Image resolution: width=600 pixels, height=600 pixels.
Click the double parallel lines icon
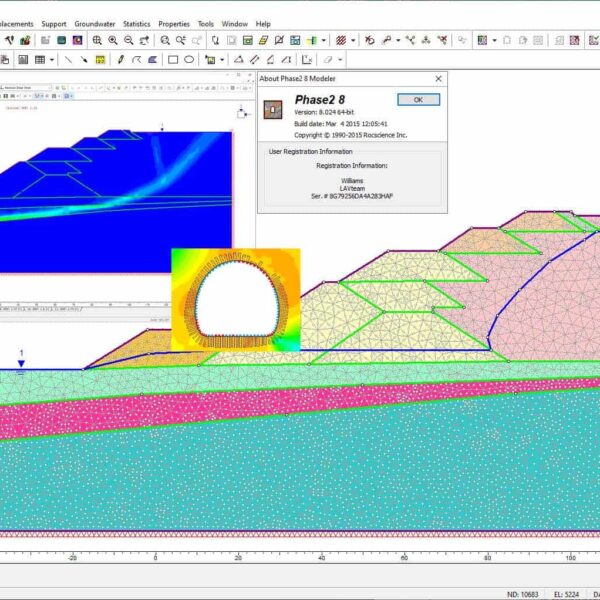tap(255, 60)
